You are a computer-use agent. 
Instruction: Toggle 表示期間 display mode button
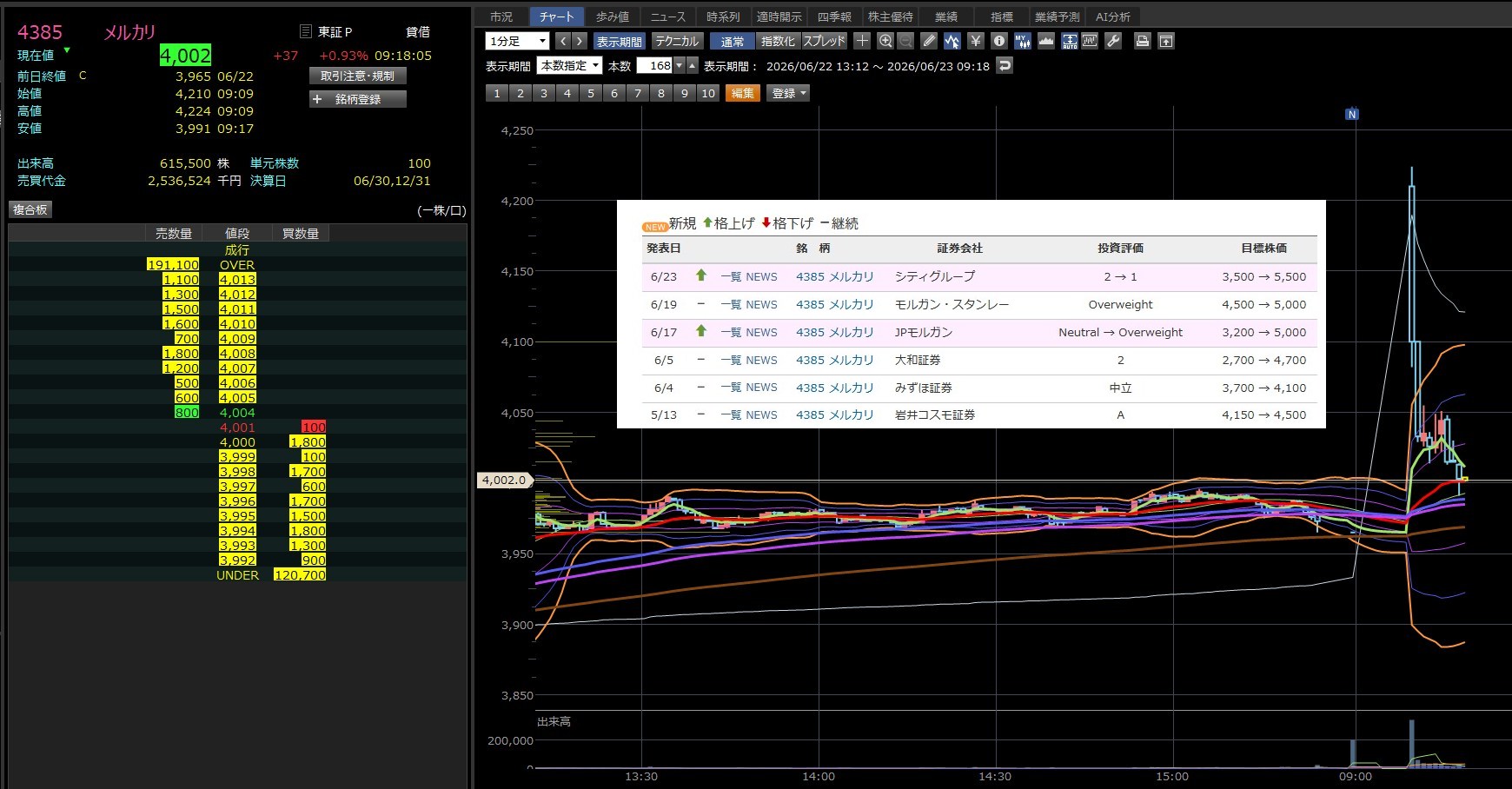pos(620,41)
